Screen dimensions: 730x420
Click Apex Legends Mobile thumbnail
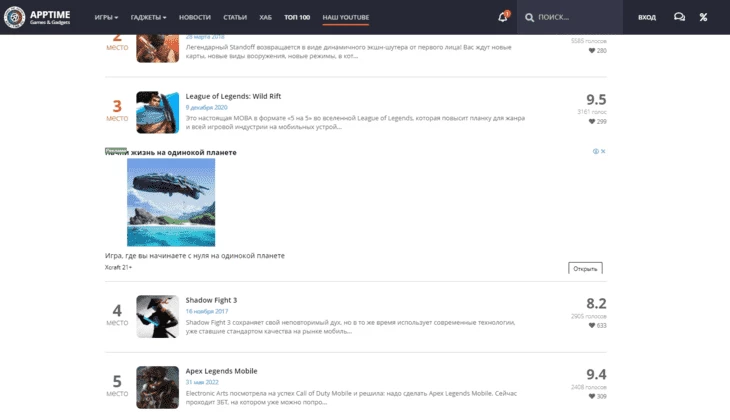click(x=157, y=387)
